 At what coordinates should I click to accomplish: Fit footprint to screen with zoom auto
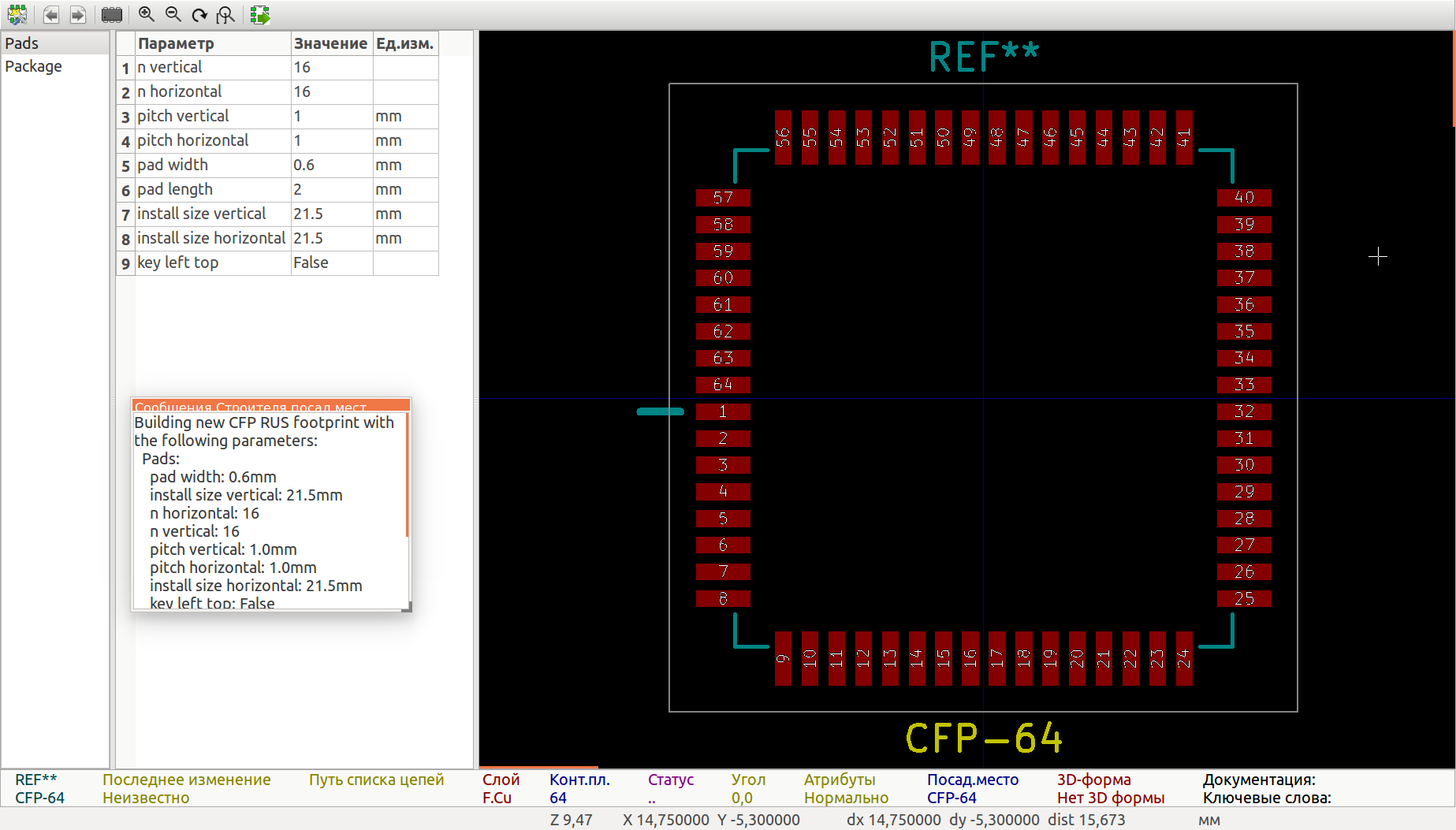pyautogui.click(x=226, y=14)
